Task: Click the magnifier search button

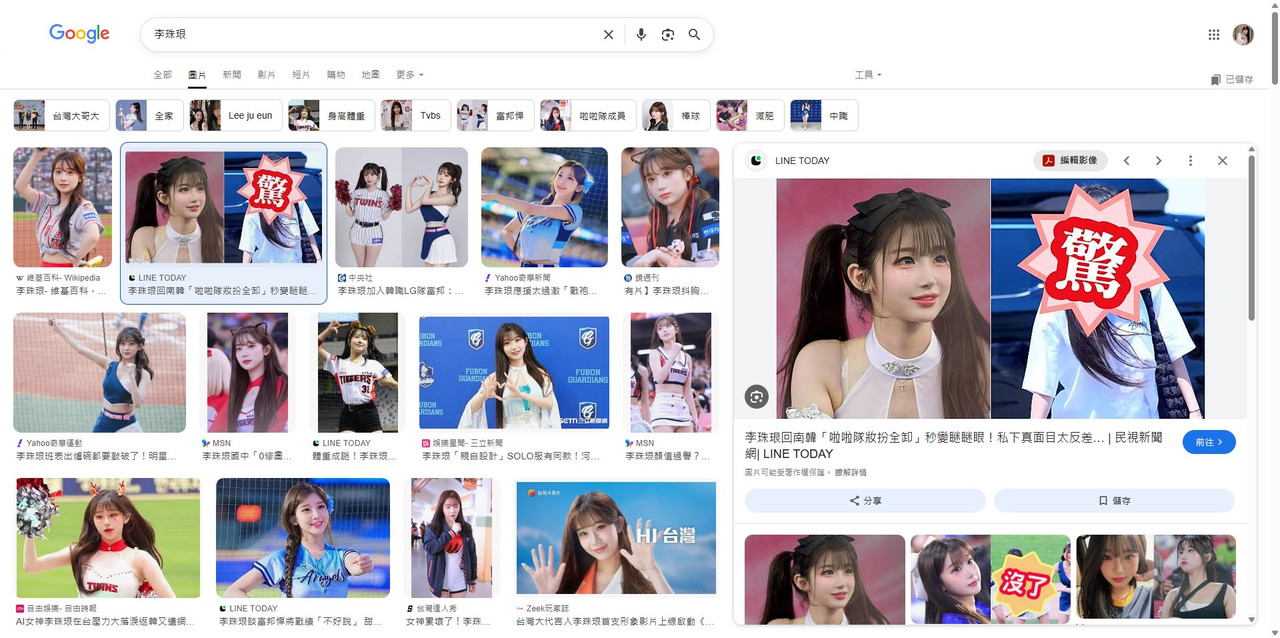Action: pos(694,35)
